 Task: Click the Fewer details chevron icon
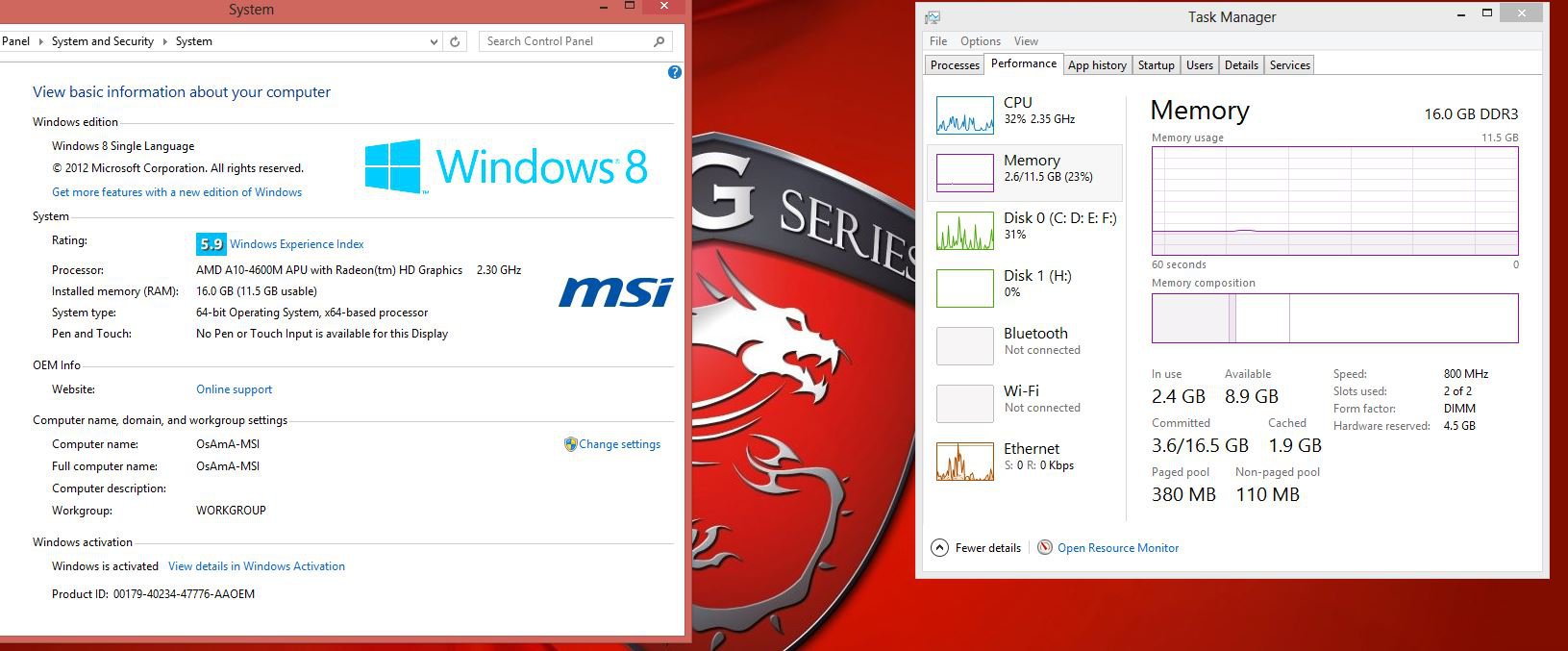coord(940,547)
